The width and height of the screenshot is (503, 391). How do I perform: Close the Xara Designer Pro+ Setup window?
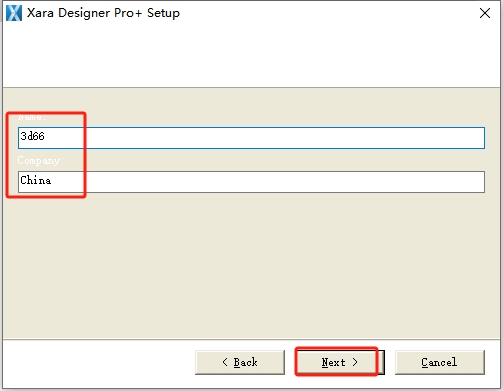coord(485,13)
